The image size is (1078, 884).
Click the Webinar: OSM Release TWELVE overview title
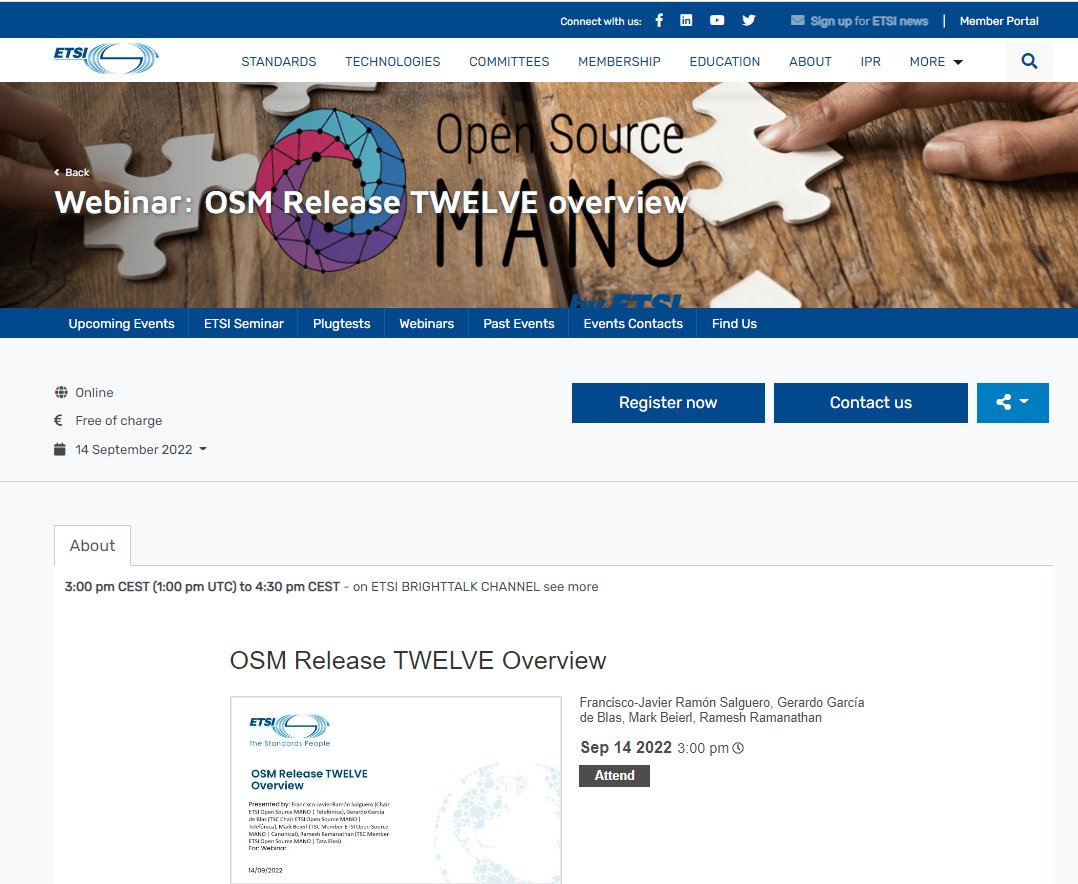click(x=371, y=202)
